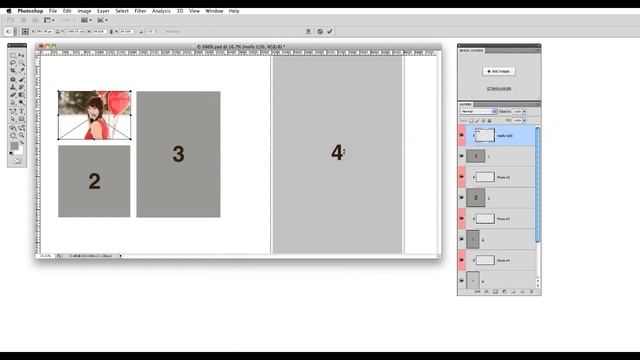Select the Crop tool

point(13,71)
